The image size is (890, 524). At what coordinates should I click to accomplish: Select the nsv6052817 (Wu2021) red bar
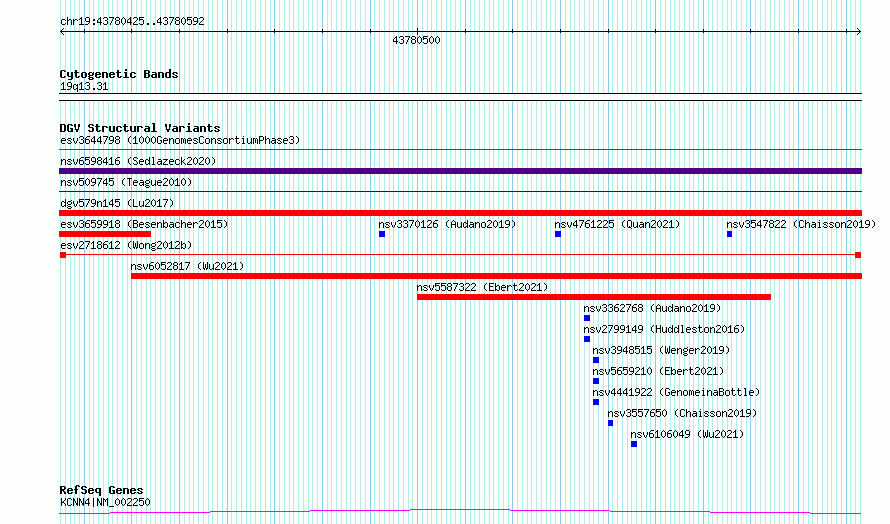point(497,276)
